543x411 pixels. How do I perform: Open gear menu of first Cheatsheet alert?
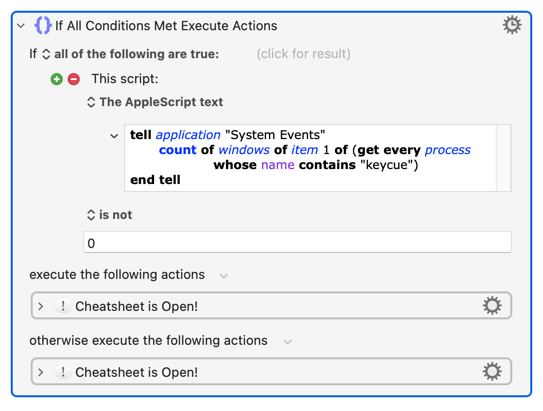492,305
